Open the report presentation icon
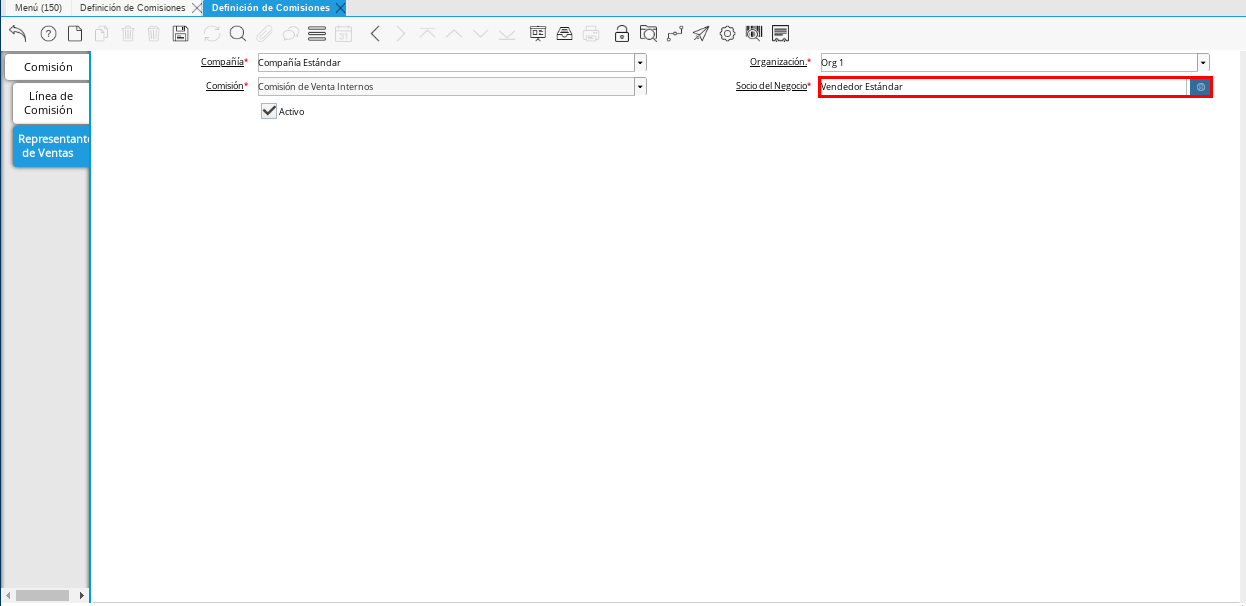The height and width of the screenshot is (606, 1246). (538, 33)
